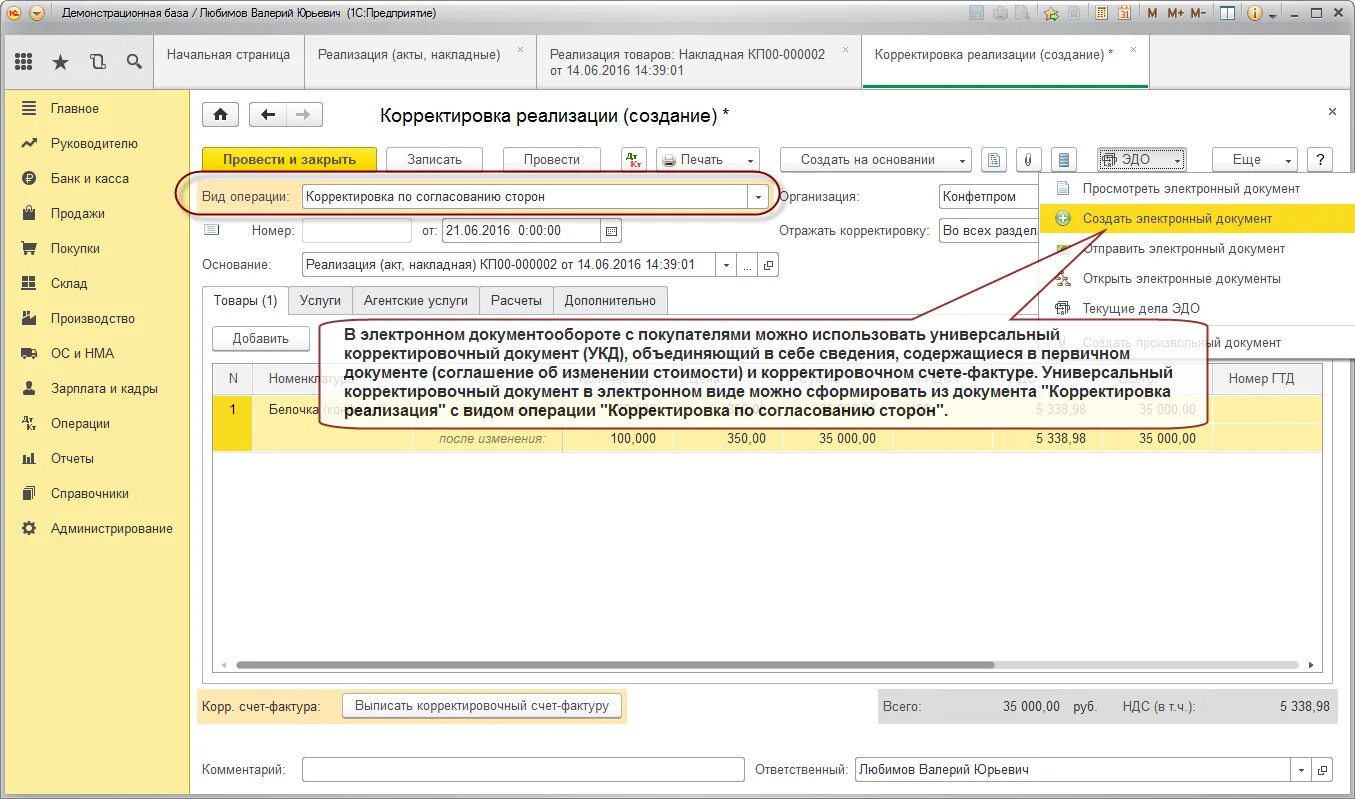Select Открыть электронные документы
The image size is (1355, 799).
coord(1181,278)
